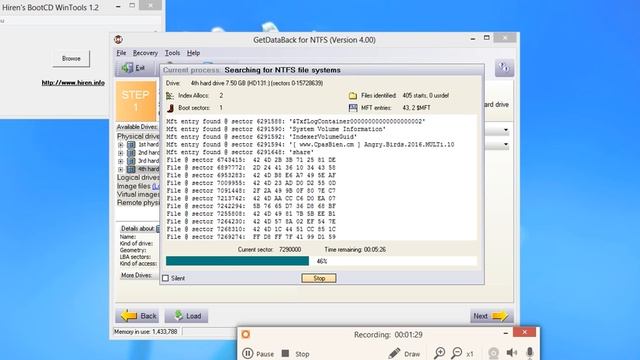Screen dimensions: 640x360
Task: Enable the Silent checkbox
Action: pyautogui.click(x=166, y=278)
